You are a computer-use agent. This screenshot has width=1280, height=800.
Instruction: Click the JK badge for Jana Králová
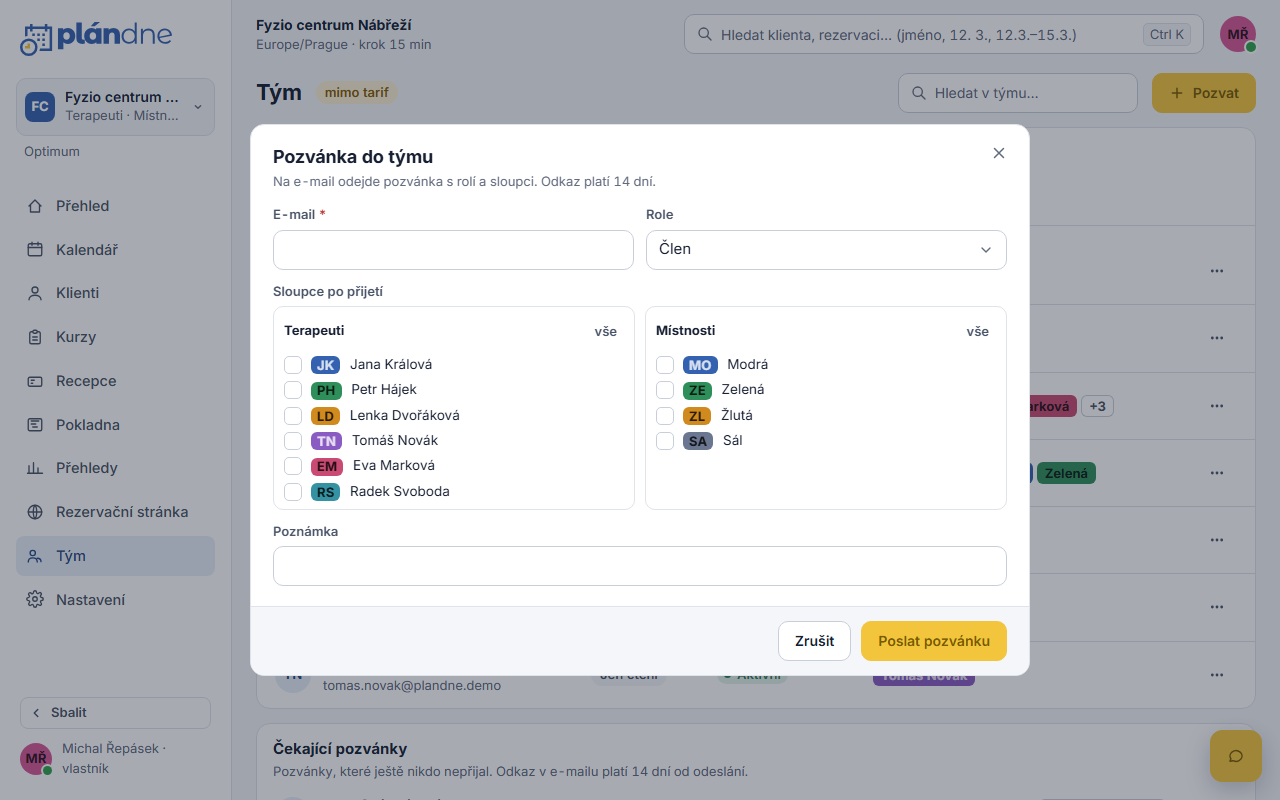click(325, 365)
